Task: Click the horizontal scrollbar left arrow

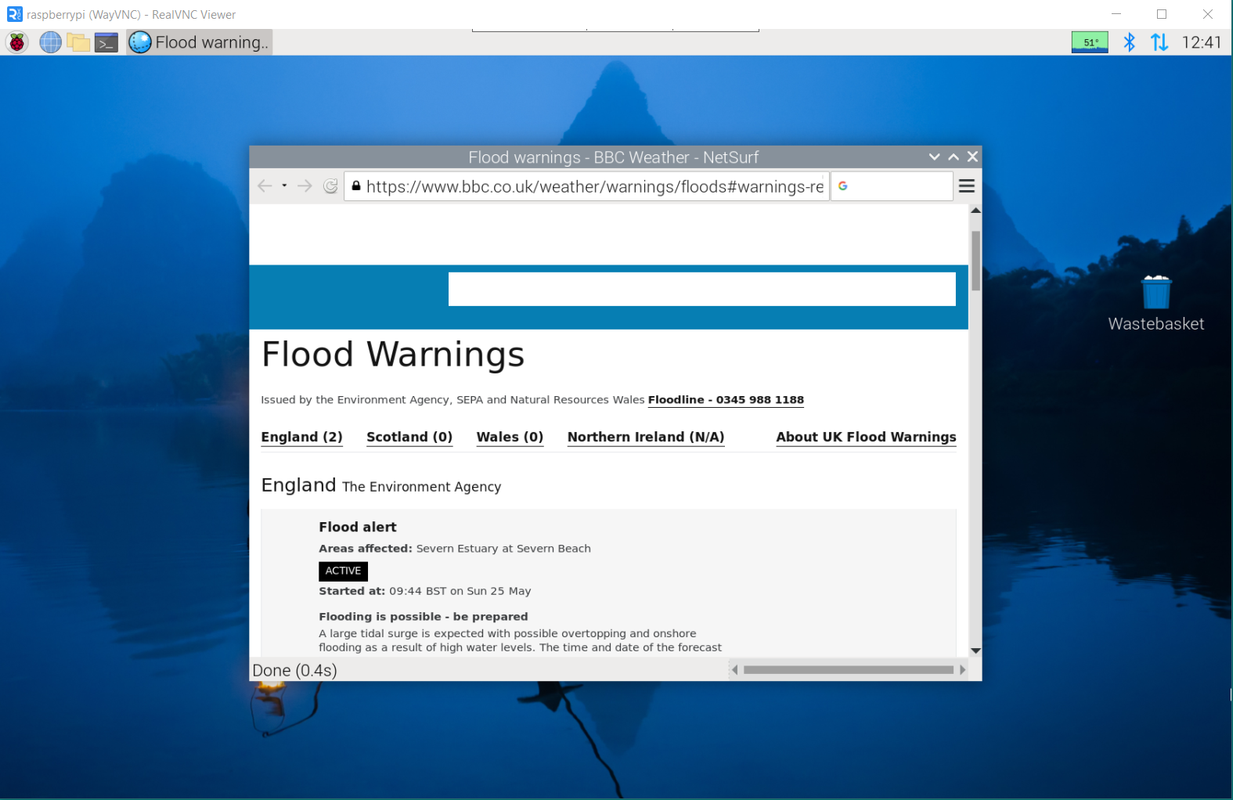Action: [x=735, y=670]
